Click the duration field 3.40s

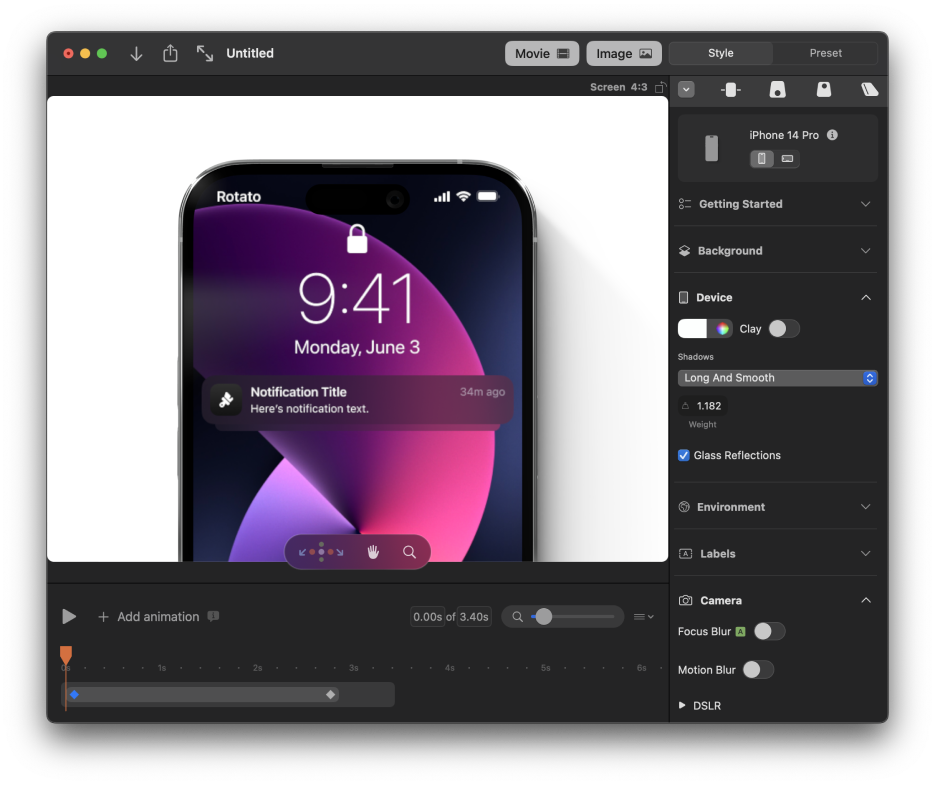click(x=474, y=616)
